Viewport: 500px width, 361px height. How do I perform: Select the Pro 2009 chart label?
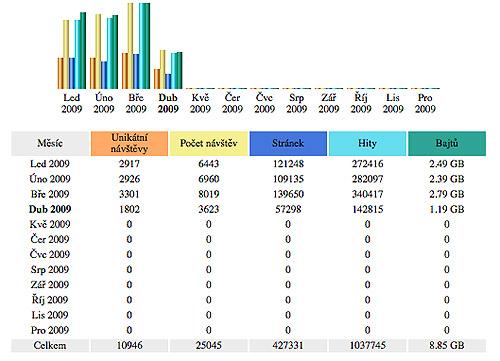[425, 103]
